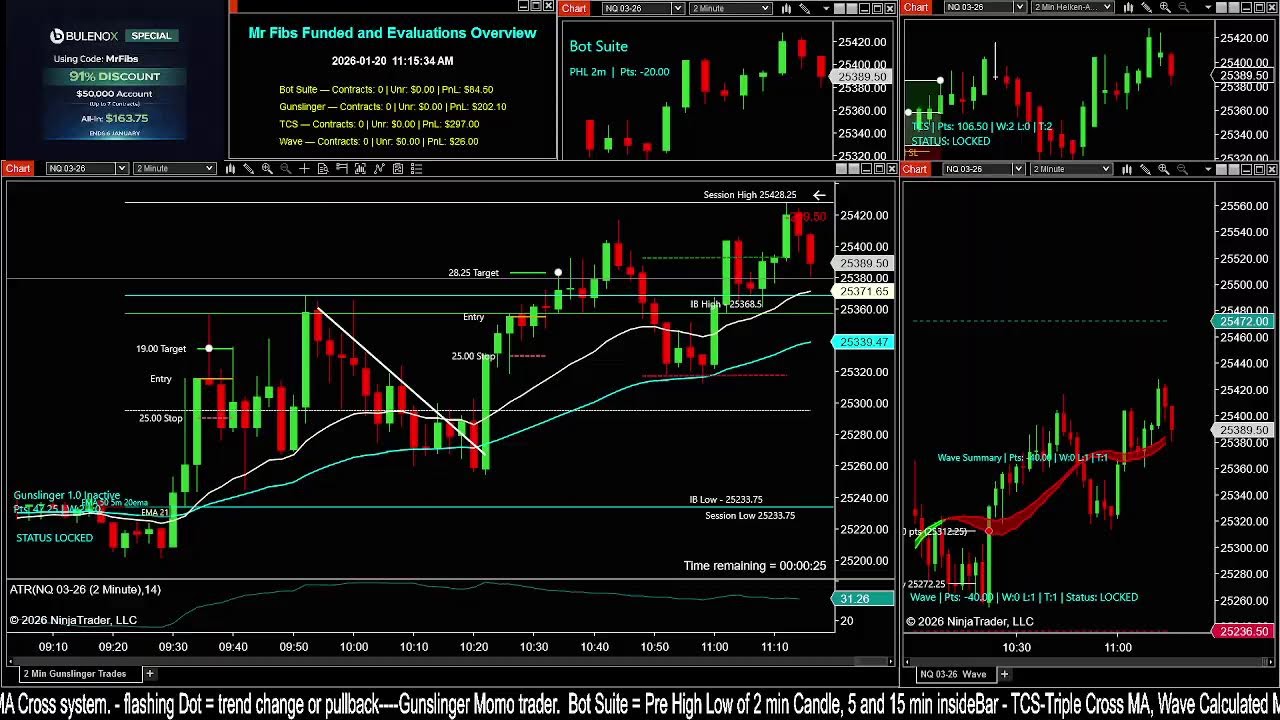1280x720 pixels.
Task: Zoom in on the Wave chart
Action: point(1163,168)
